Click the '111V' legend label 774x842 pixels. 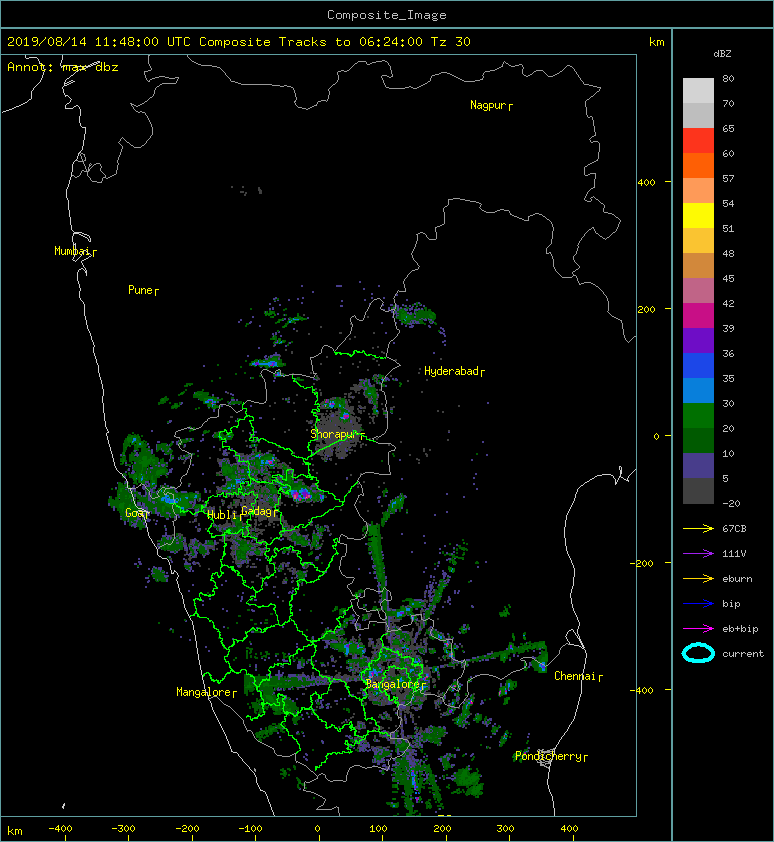tap(734, 553)
